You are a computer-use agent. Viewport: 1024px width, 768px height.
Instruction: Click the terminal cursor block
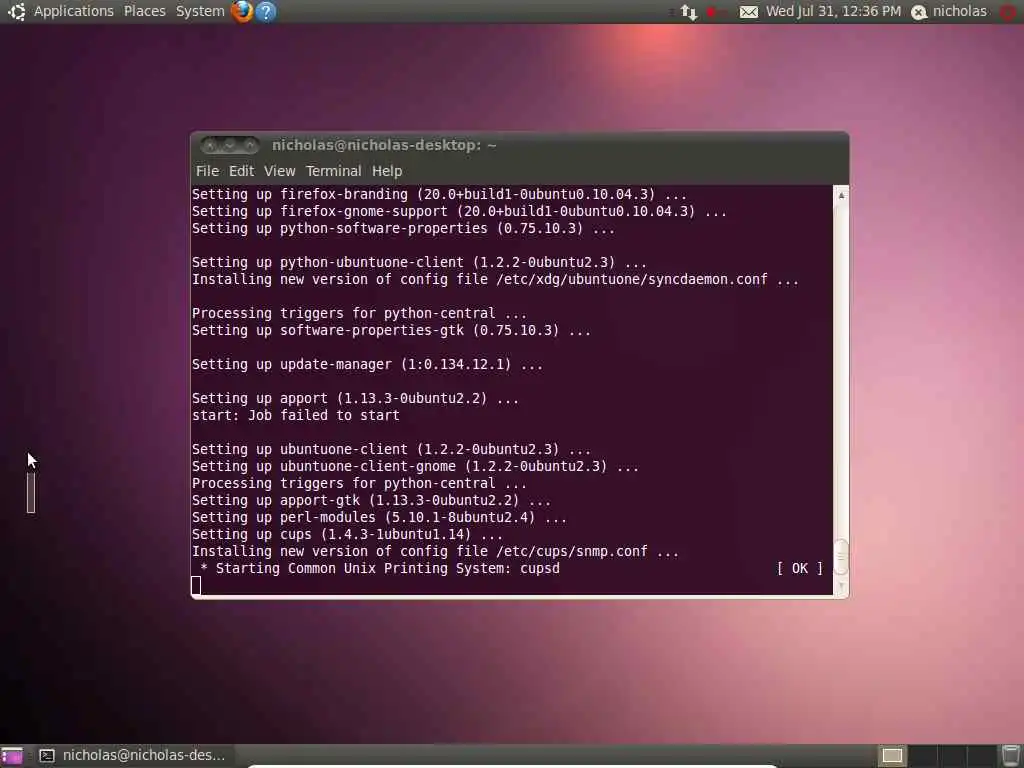pos(196,585)
